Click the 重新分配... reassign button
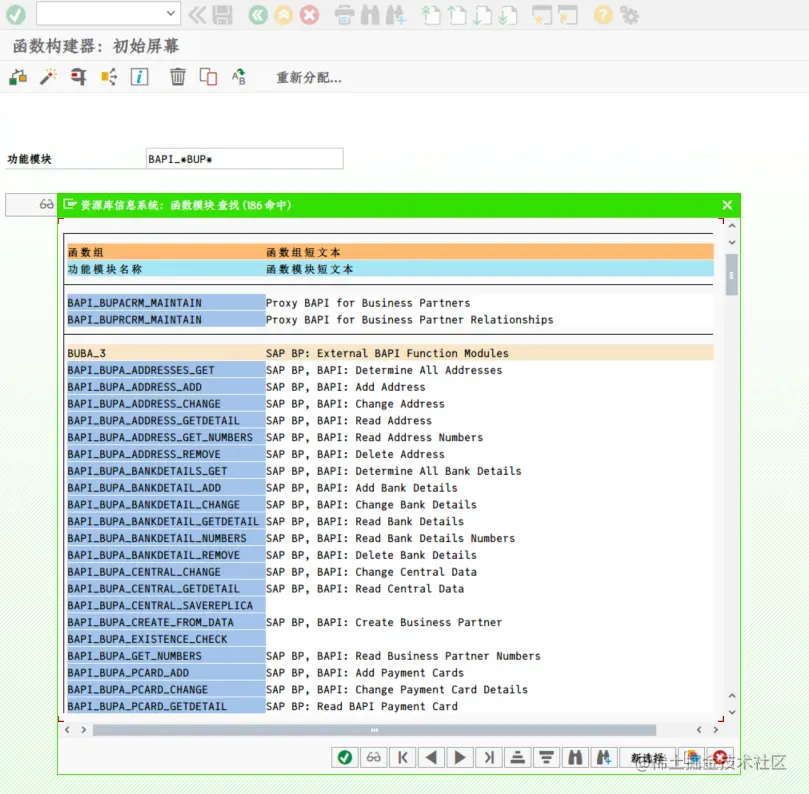The width and height of the screenshot is (809, 794). 309,77
